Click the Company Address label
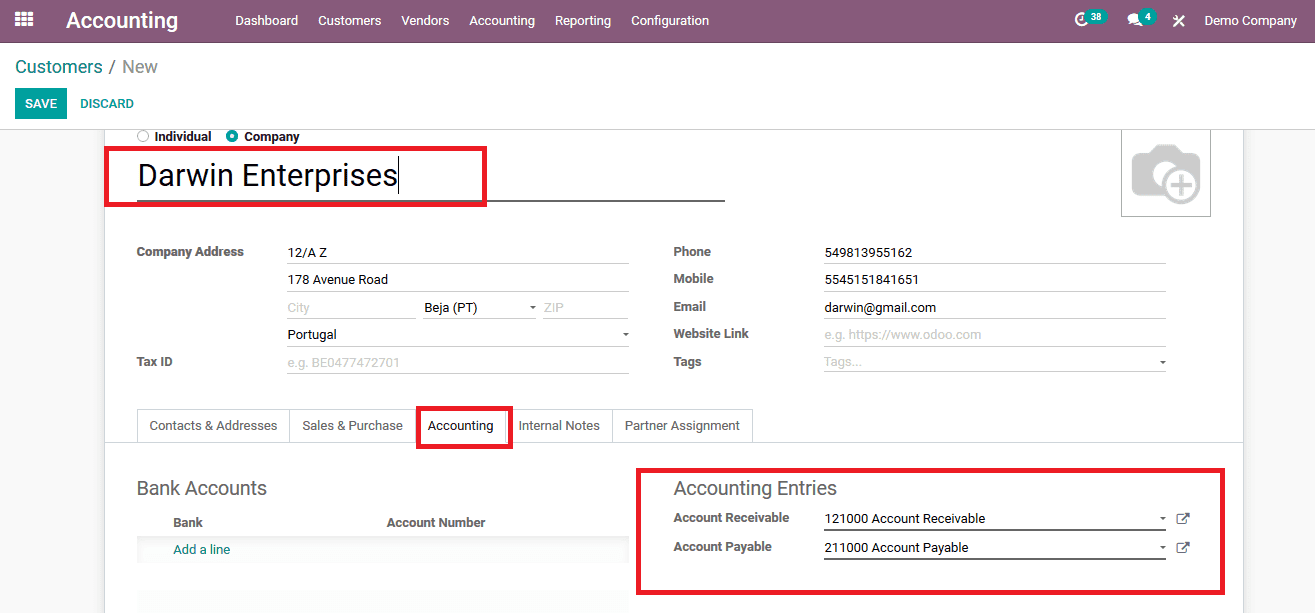1315x613 pixels. [190, 252]
